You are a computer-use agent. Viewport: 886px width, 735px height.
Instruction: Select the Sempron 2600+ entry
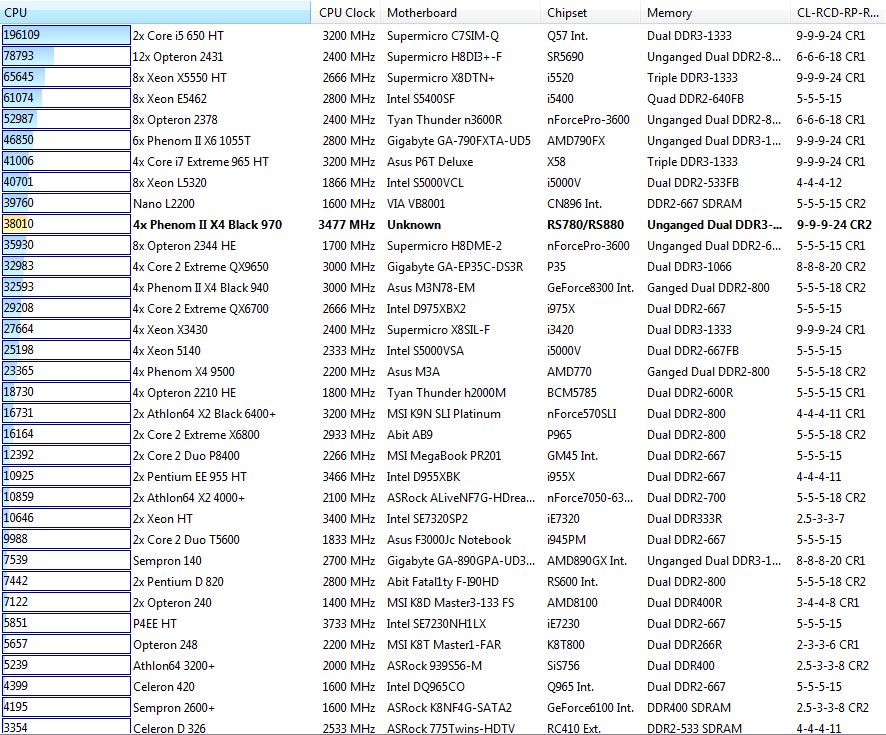pyautogui.click(x=174, y=708)
